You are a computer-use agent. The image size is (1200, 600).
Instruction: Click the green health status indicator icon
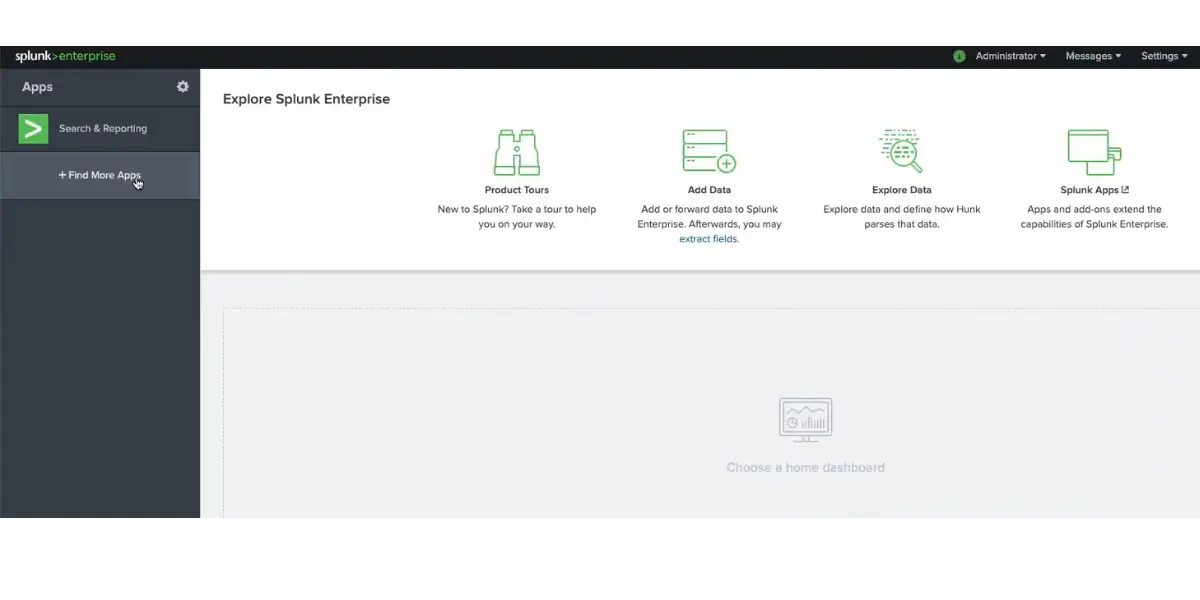(x=959, y=56)
